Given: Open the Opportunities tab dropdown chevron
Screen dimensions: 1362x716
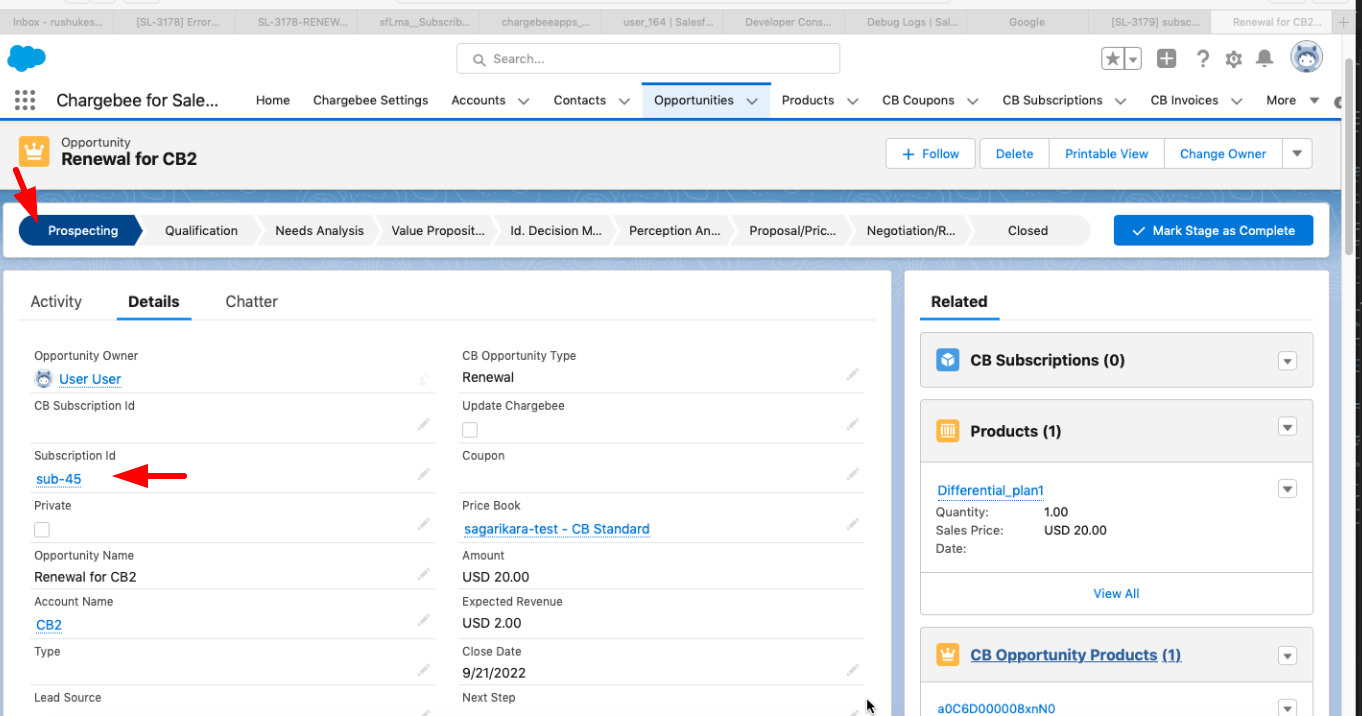Looking at the screenshot, I should pyautogui.click(x=752, y=101).
